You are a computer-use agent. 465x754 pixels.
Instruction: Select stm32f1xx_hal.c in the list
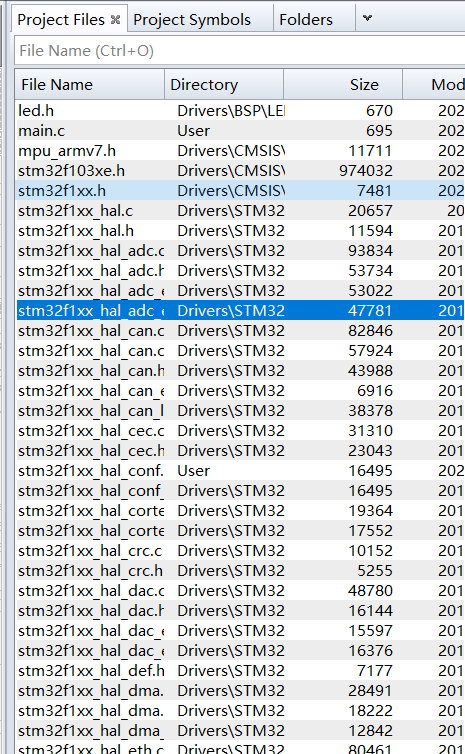[240, 211]
